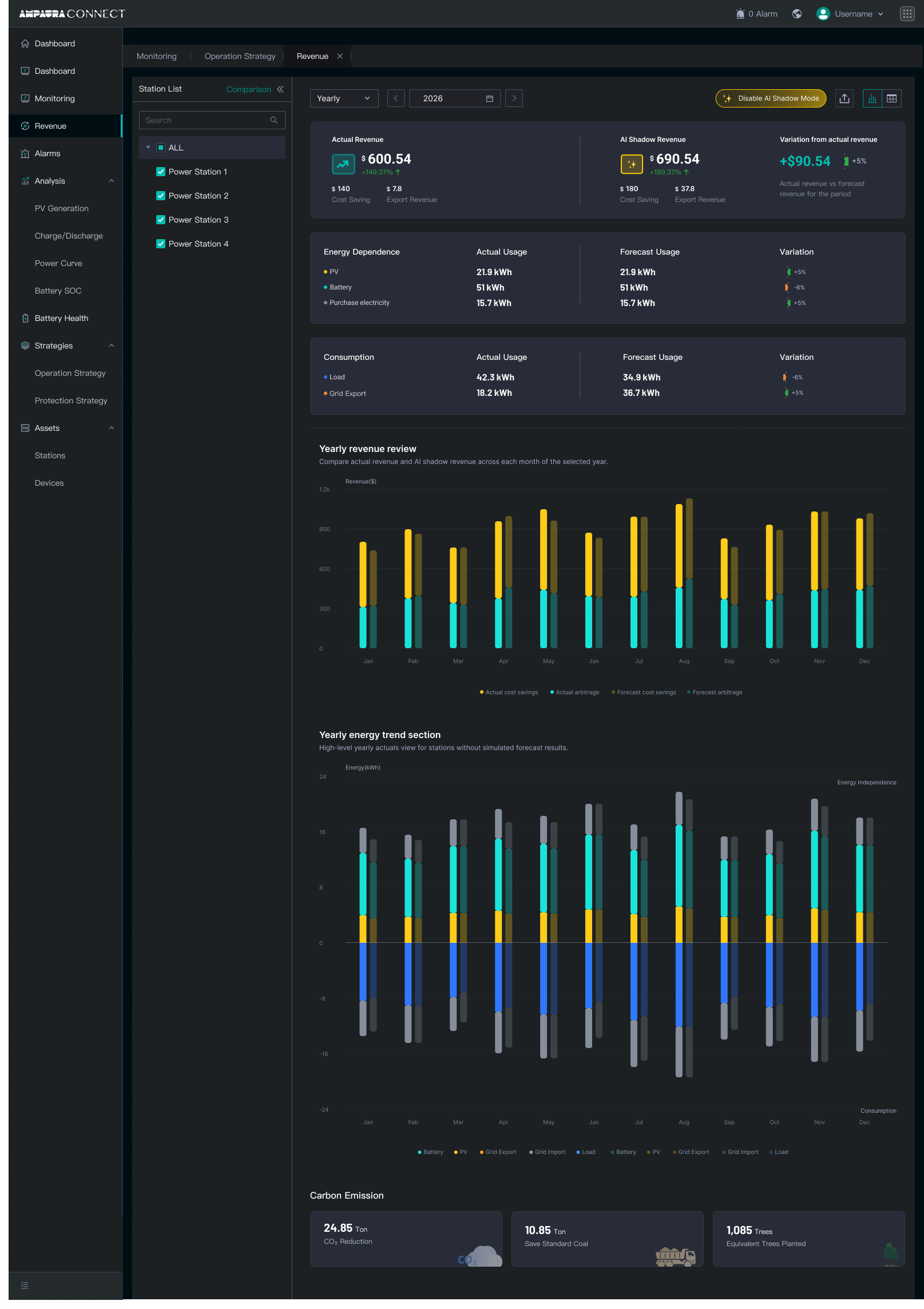The image size is (924, 1309).
Task: Uncheck Power Station 2
Action: [161, 196]
